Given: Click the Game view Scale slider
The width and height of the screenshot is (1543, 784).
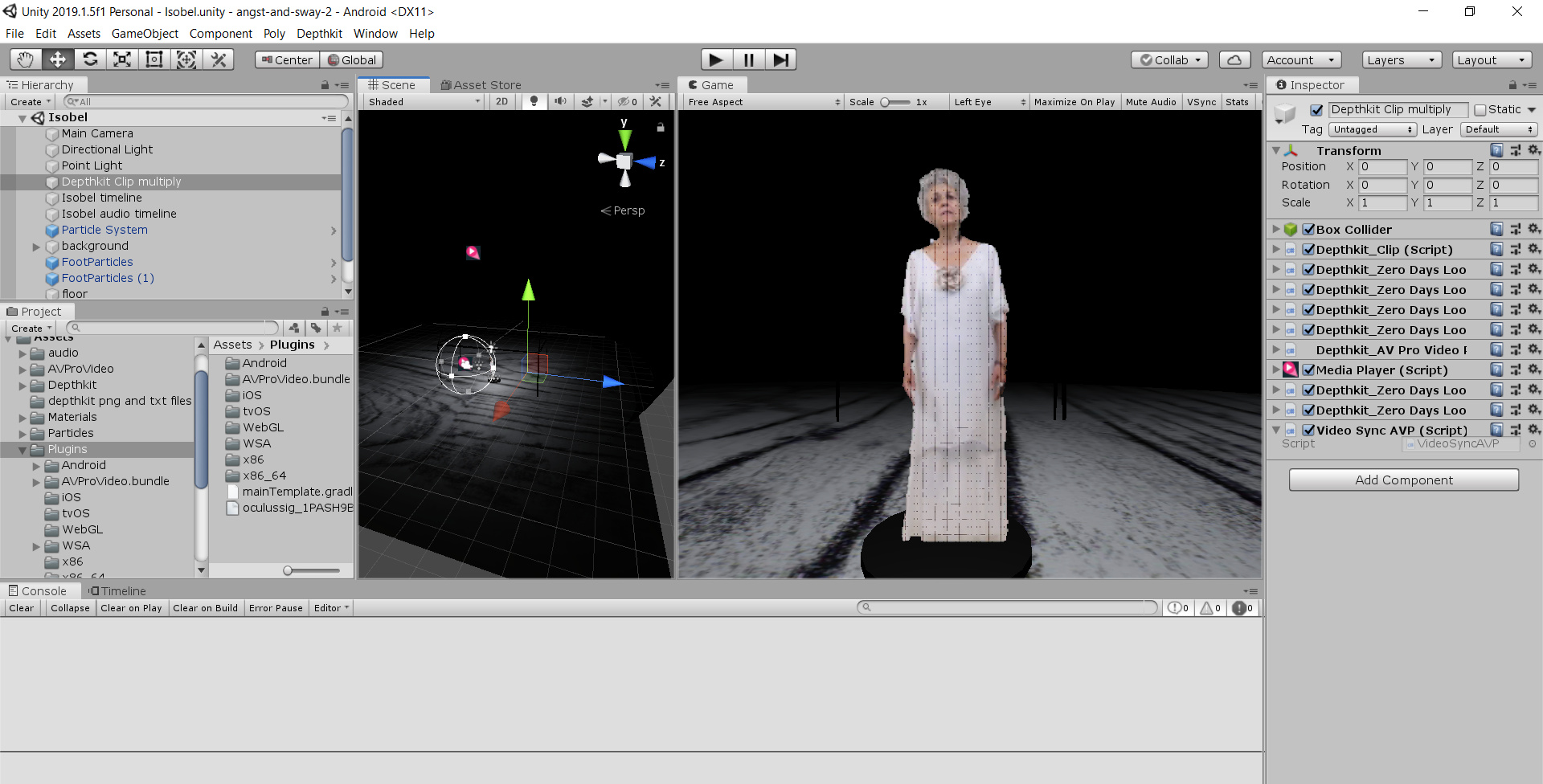Looking at the screenshot, I should (x=894, y=102).
